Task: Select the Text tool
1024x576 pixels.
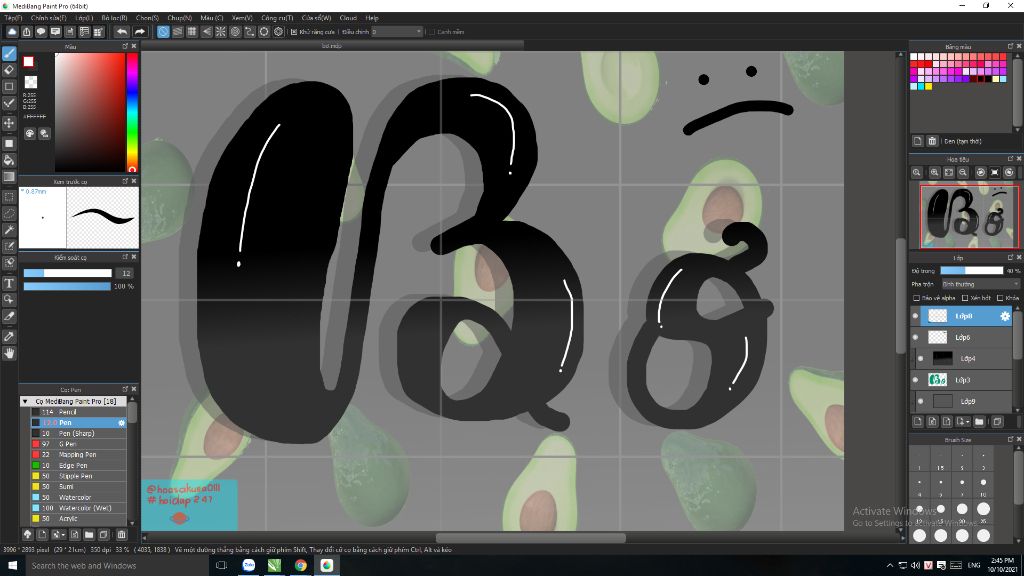Action: tap(9, 283)
